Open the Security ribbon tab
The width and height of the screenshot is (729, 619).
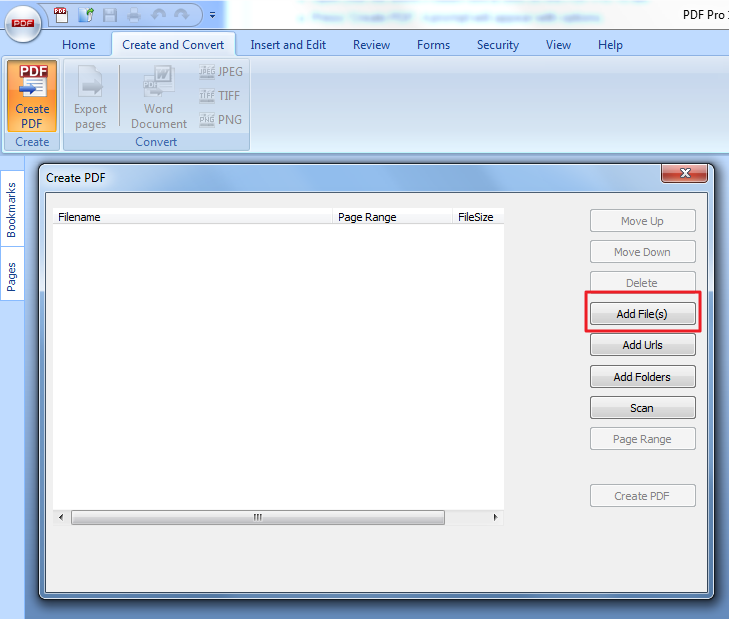click(x=497, y=45)
